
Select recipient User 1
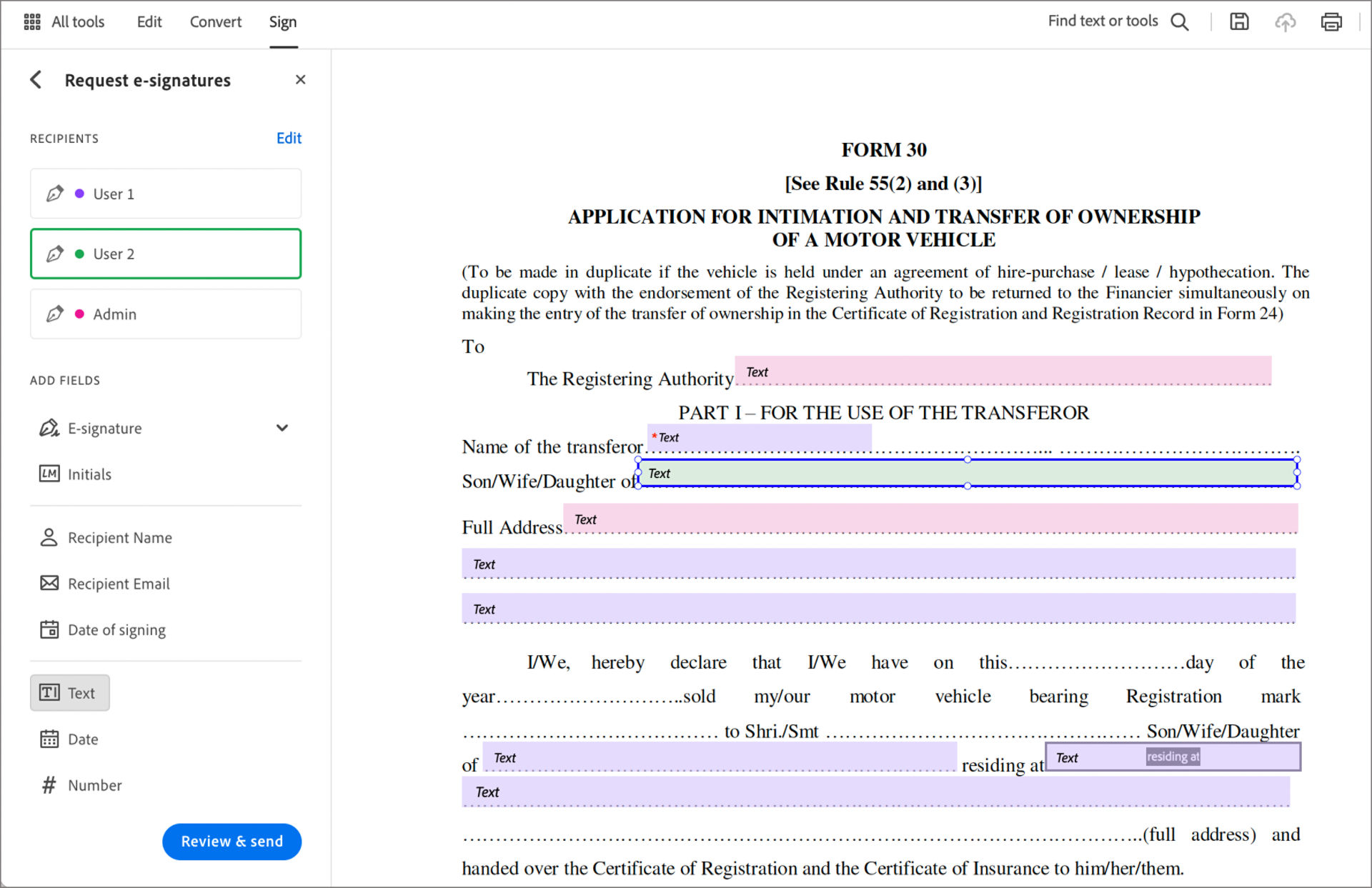pyautogui.click(x=165, y=193)
